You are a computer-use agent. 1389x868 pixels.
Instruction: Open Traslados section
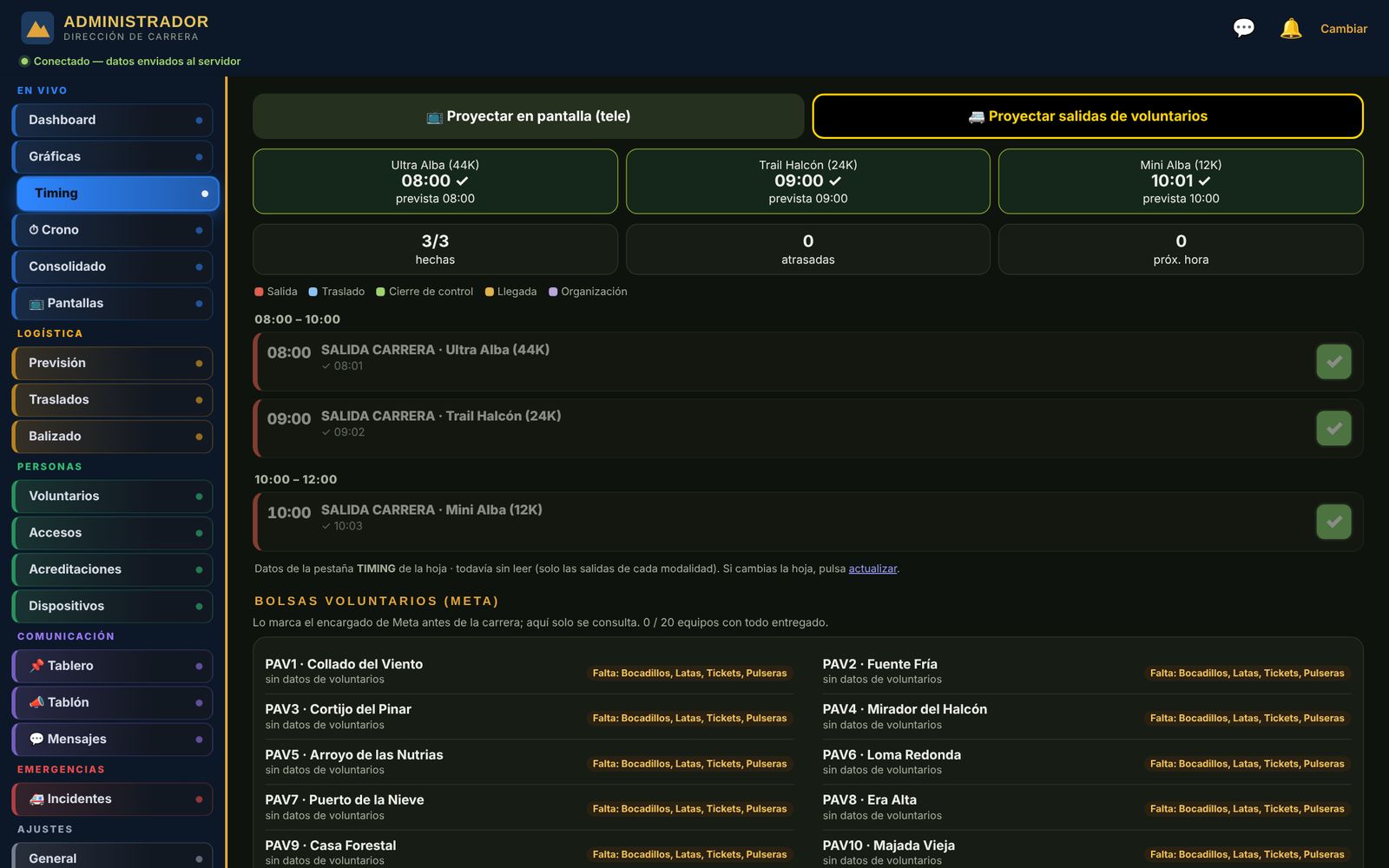pyautogui.click(x=112, y=399)
